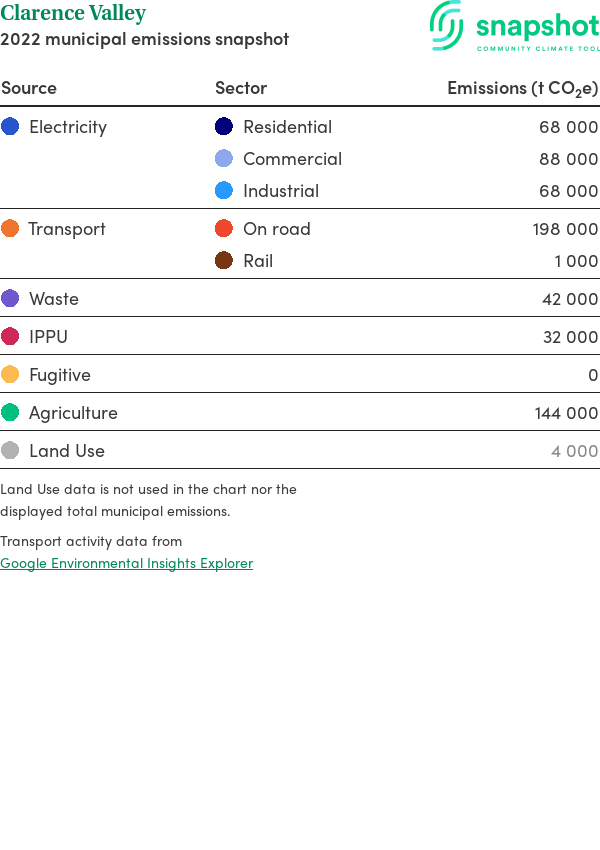Click the blue Electricity source dot
The height and width of the screenshot is (850, 600).
point(10,126)
